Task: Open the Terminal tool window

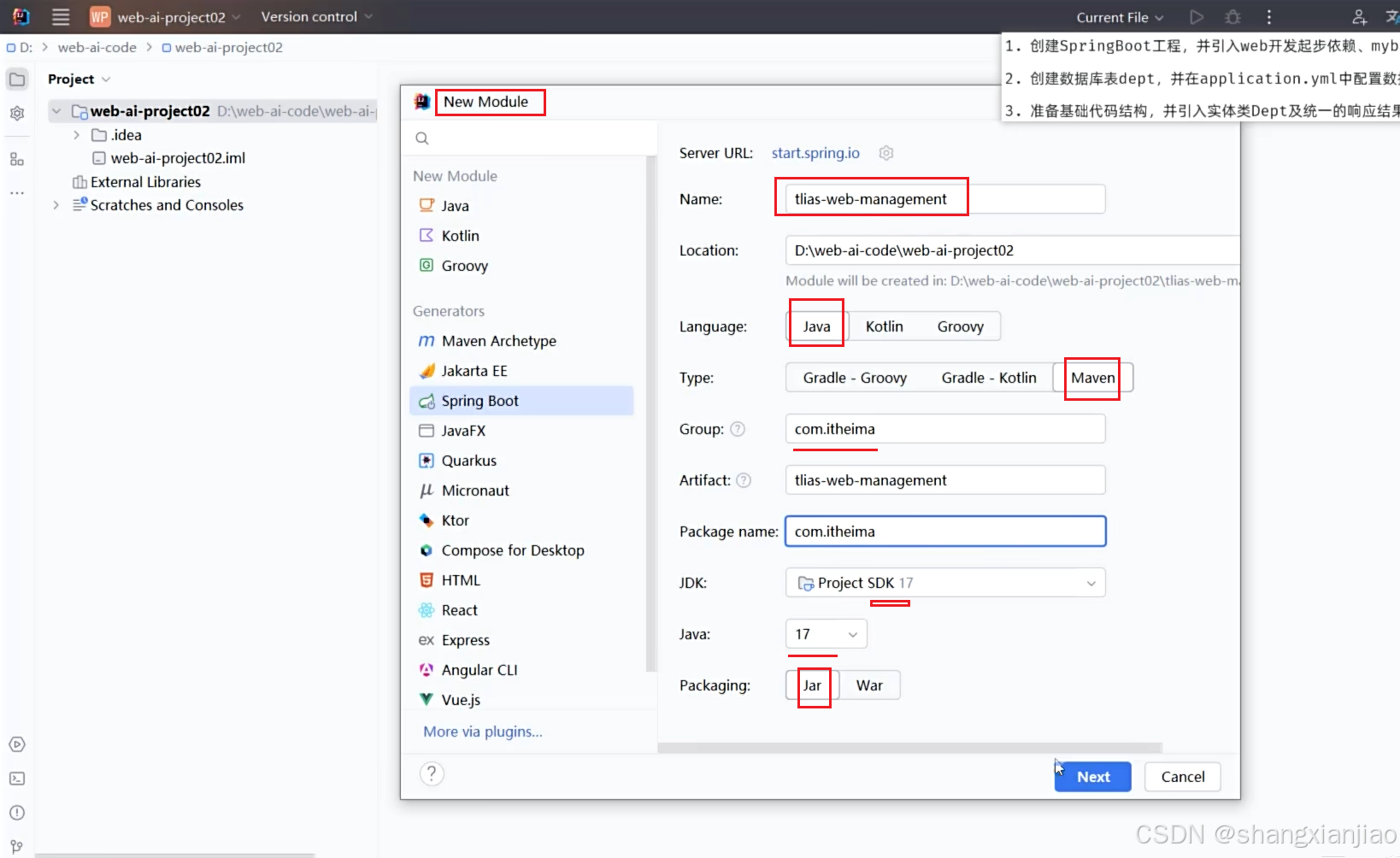Action: [x=17, y=779]
